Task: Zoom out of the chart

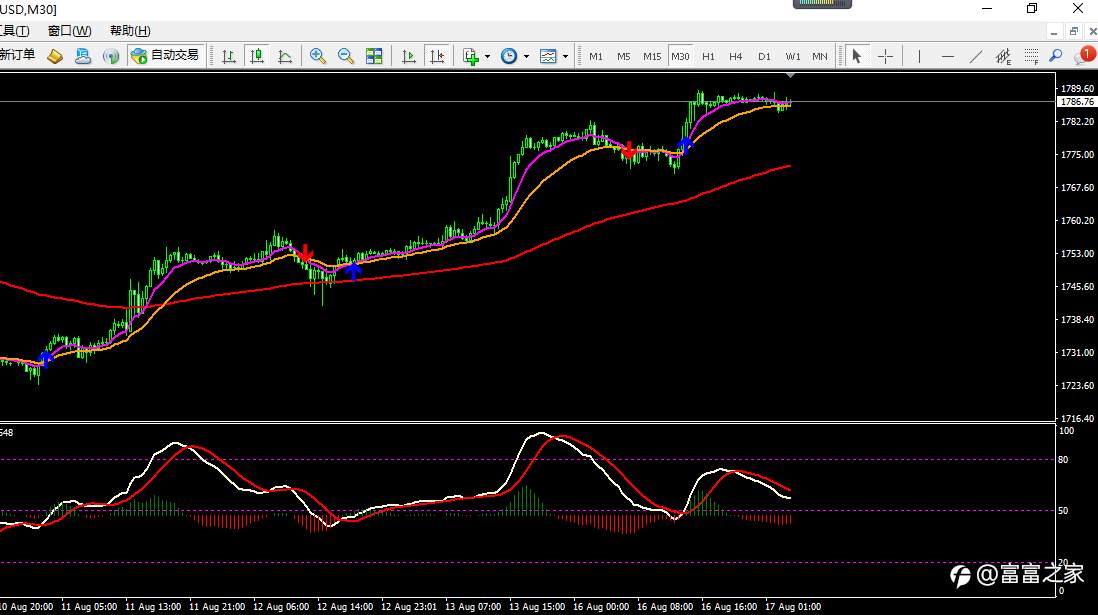Action: [x=346, y=56]
